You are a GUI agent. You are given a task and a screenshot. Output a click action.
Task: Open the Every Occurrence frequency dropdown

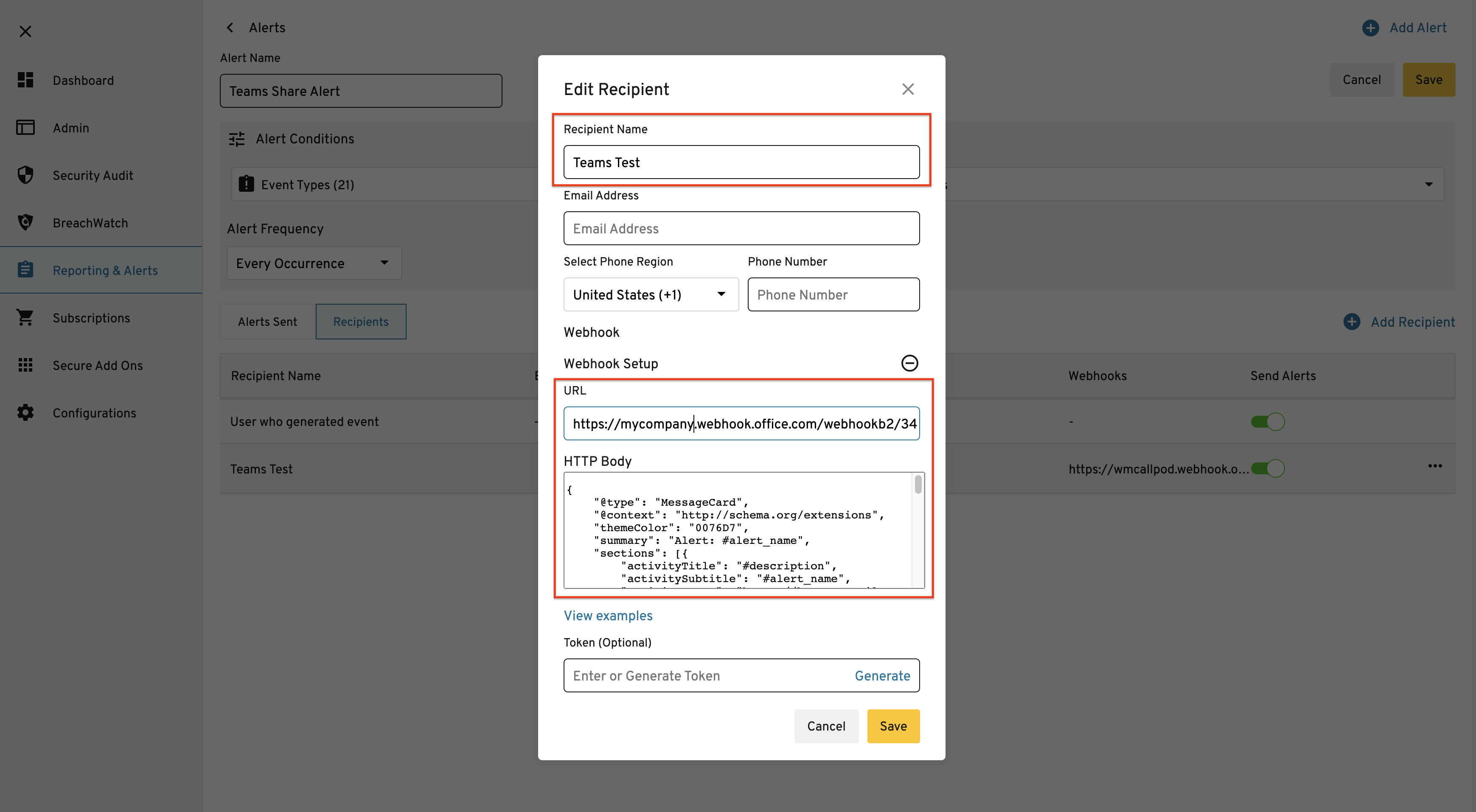314,263
